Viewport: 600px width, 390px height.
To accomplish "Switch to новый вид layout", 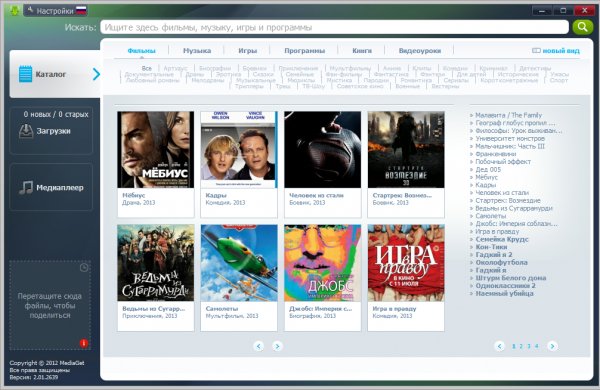I will tap(556, 51).
